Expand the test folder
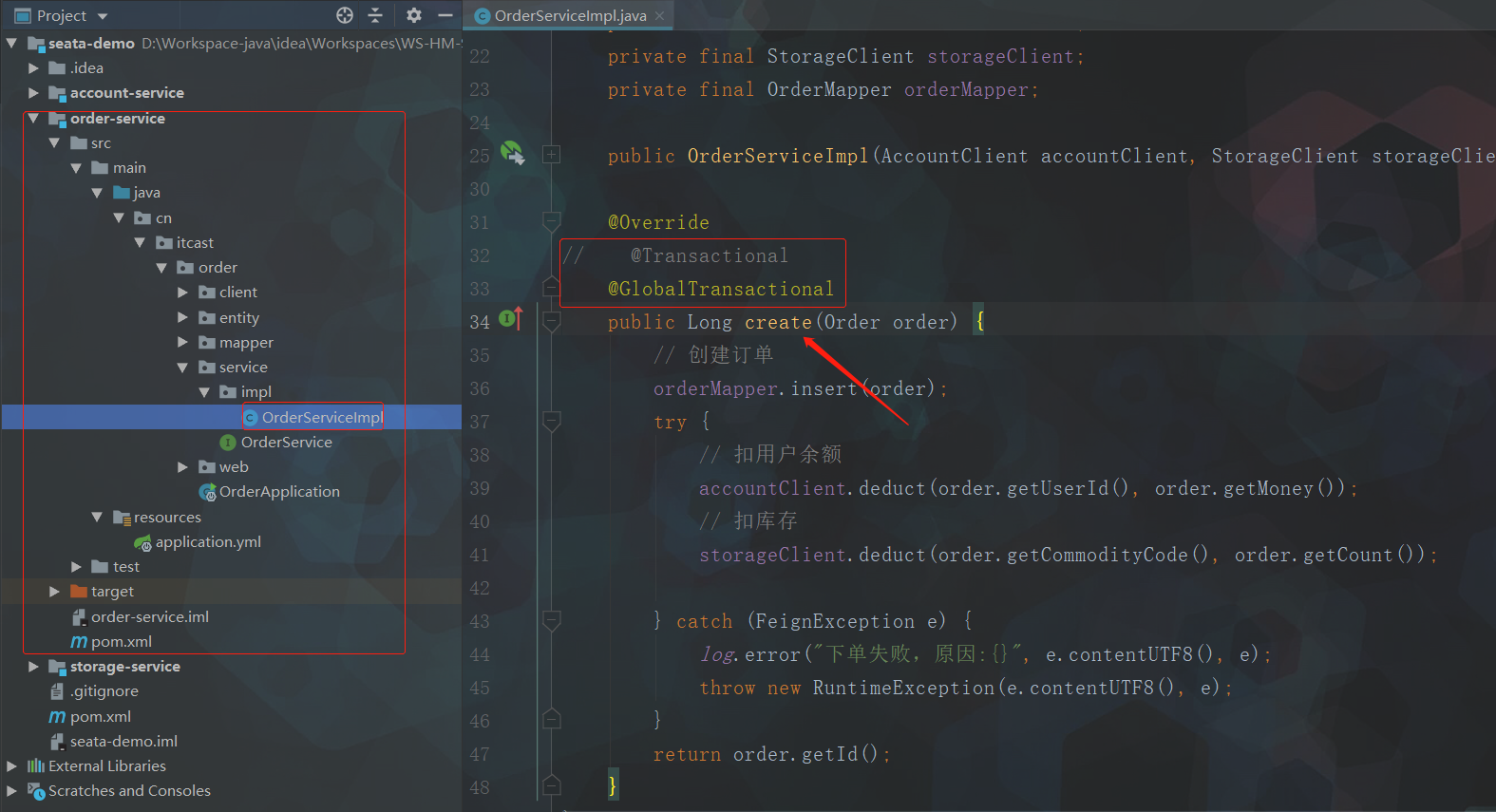The width and height of the screenshot is (1496, 812). click(x=76, y=567)
